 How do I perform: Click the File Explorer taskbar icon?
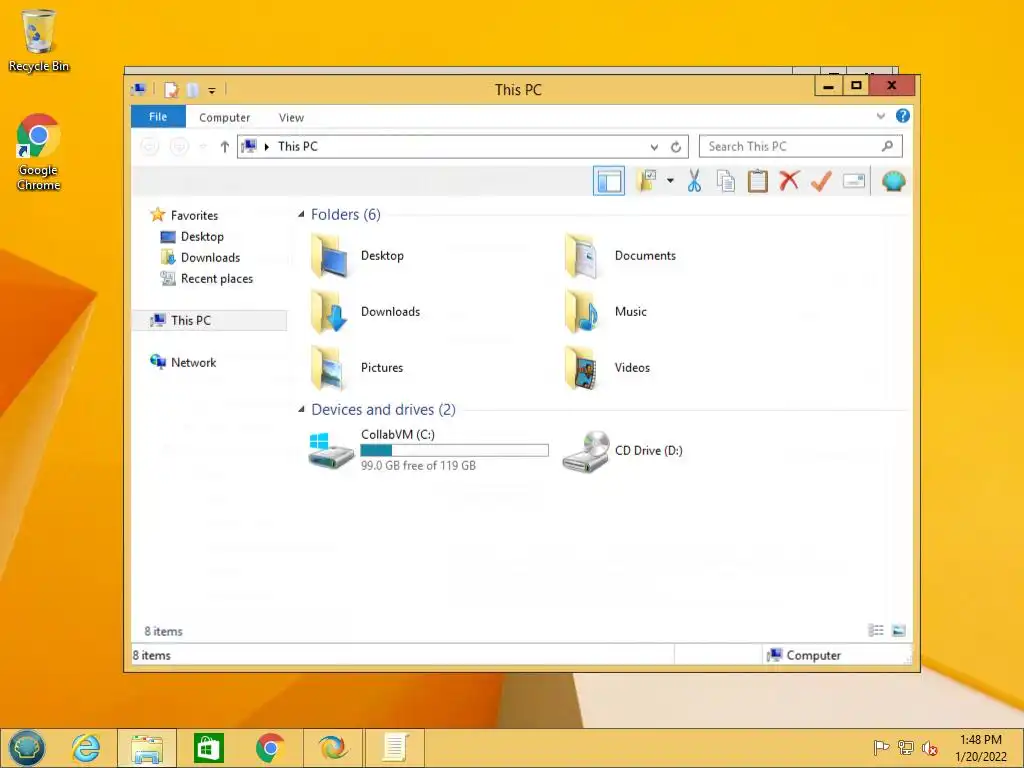(x=147, y=748)
